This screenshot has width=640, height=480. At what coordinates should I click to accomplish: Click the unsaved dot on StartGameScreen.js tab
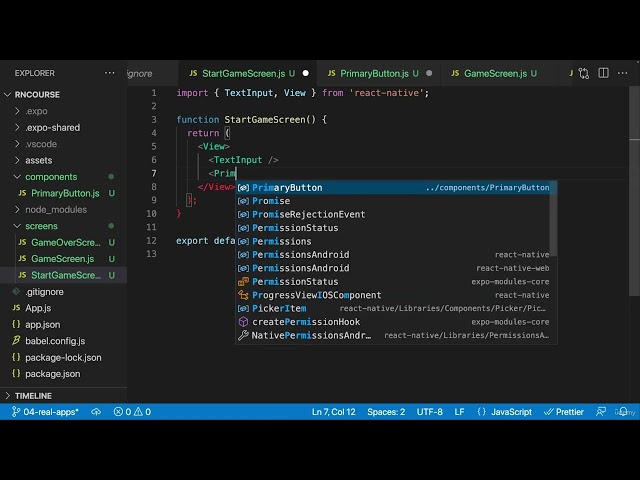pos(305,73)
